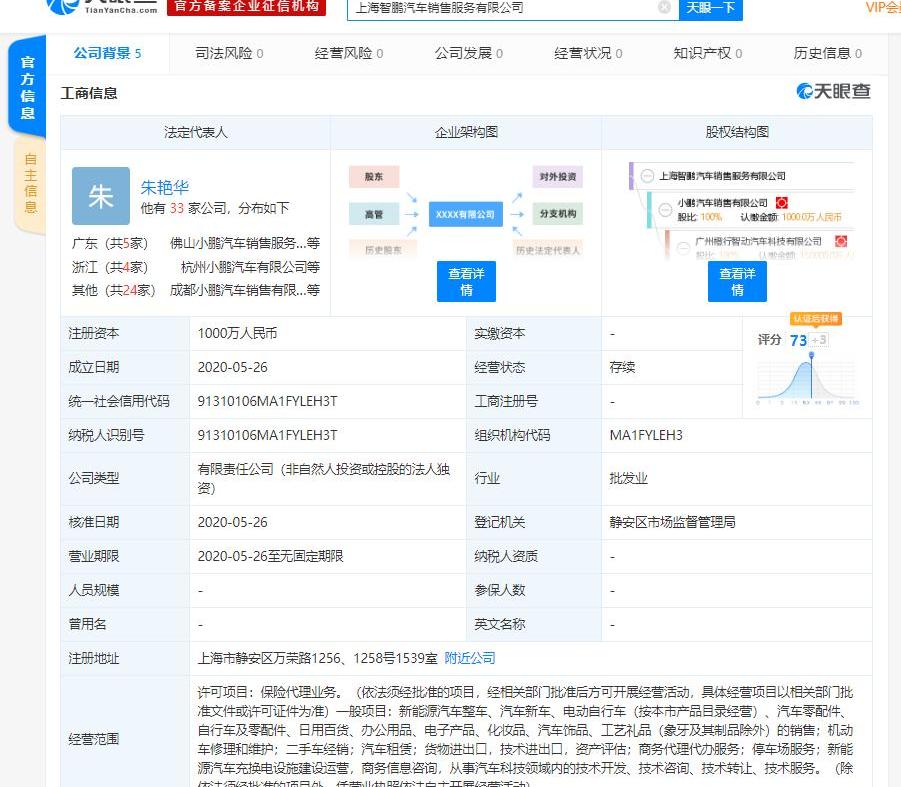Clear the search box using the × icon

pyautogui.click(x=663, y=8)
